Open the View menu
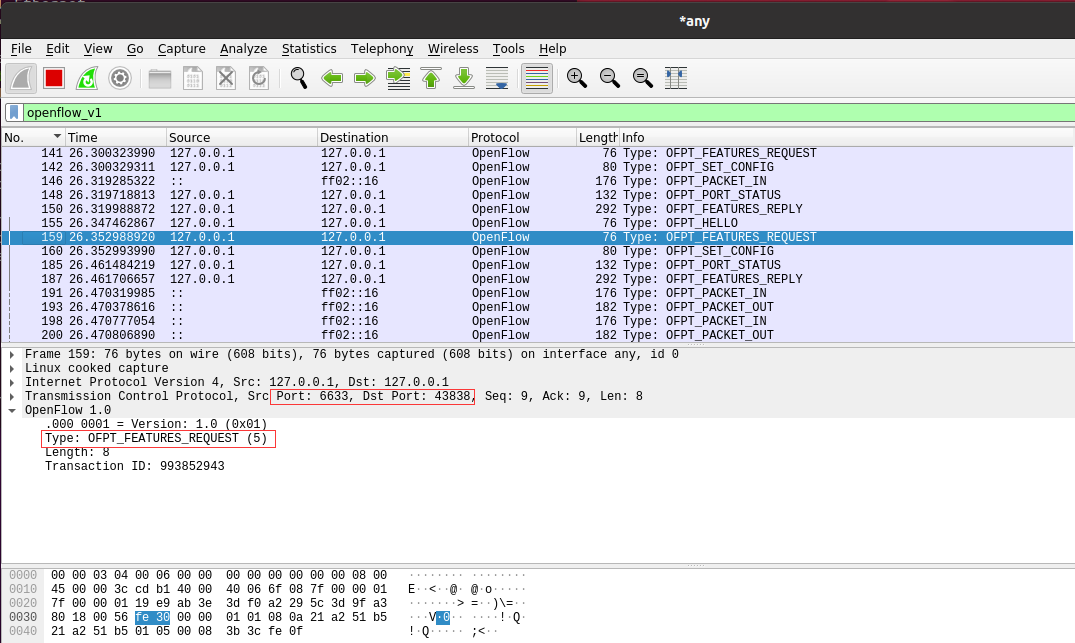Screen dimensions: 1075x643 click(x=98, y=49)
